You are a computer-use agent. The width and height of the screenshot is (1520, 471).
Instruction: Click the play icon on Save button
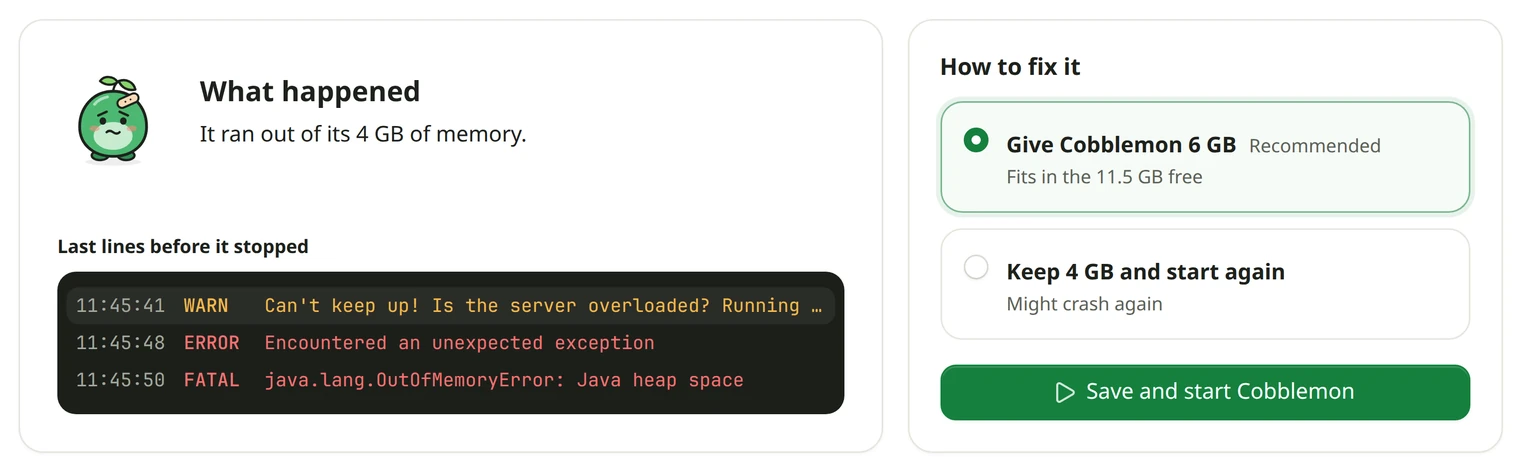pos(1066,392)
